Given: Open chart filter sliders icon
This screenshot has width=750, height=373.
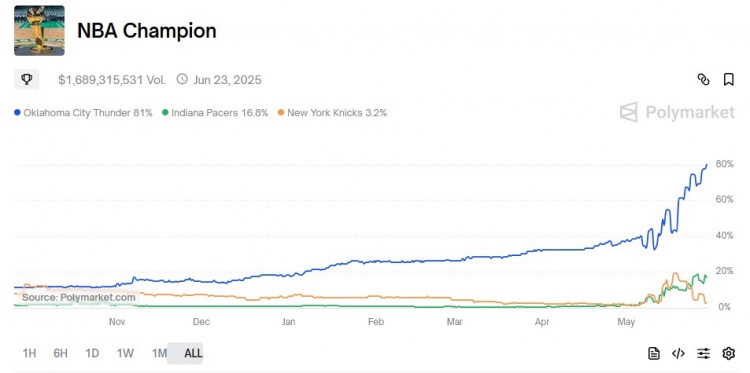Looking at the screenshot, I should 703,353.
